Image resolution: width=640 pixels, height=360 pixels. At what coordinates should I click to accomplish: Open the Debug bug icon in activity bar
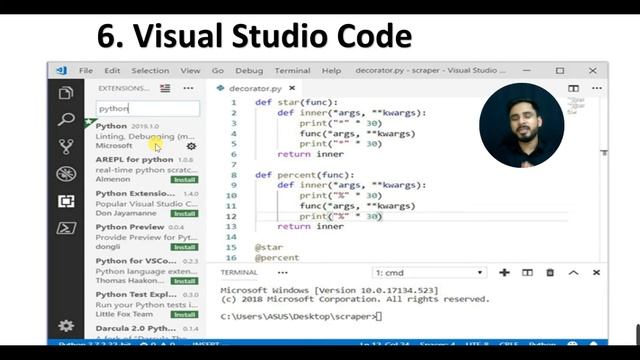[x=66, y=174]
